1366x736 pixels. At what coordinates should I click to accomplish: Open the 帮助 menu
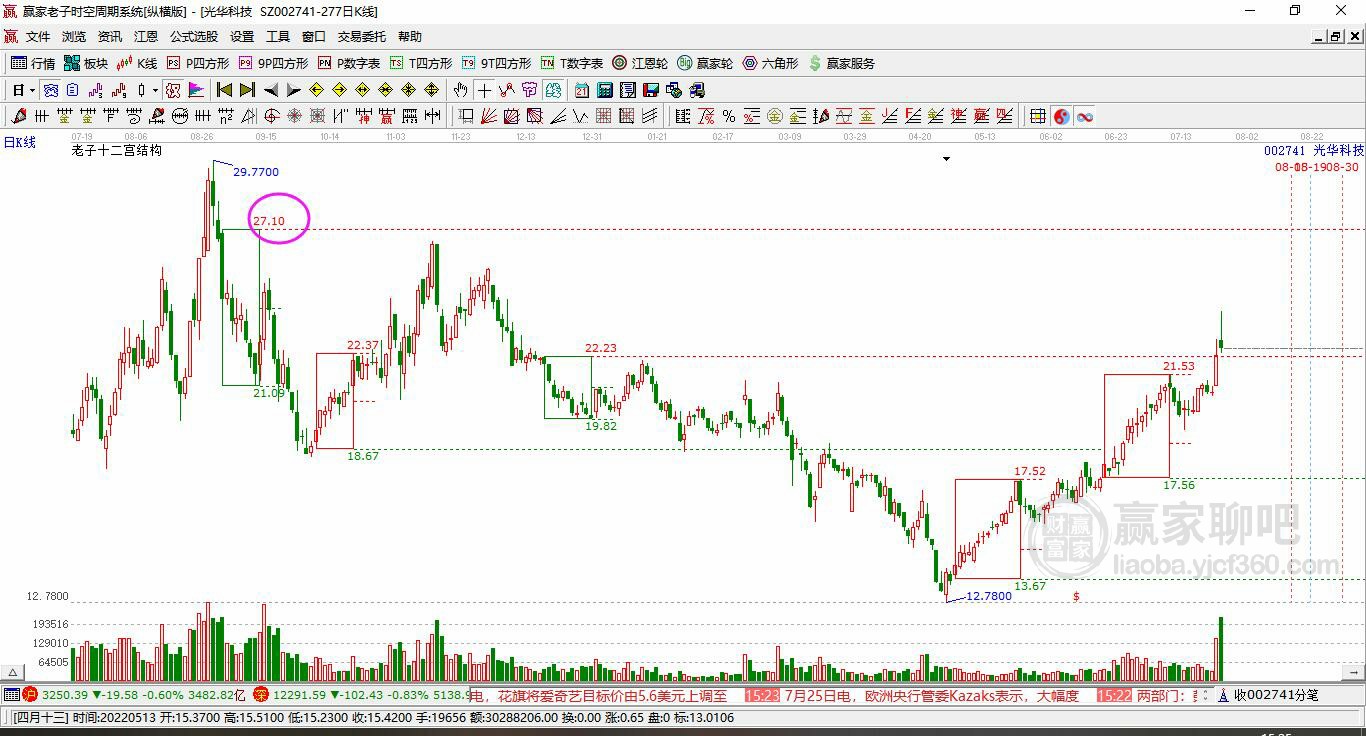410,37
